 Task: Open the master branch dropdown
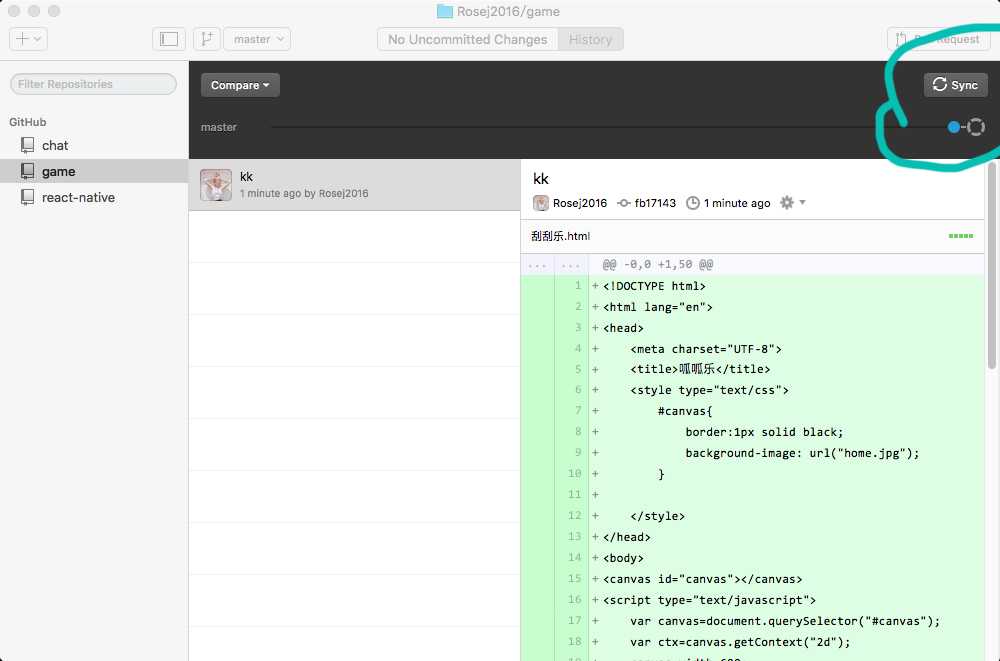point(258,39)
